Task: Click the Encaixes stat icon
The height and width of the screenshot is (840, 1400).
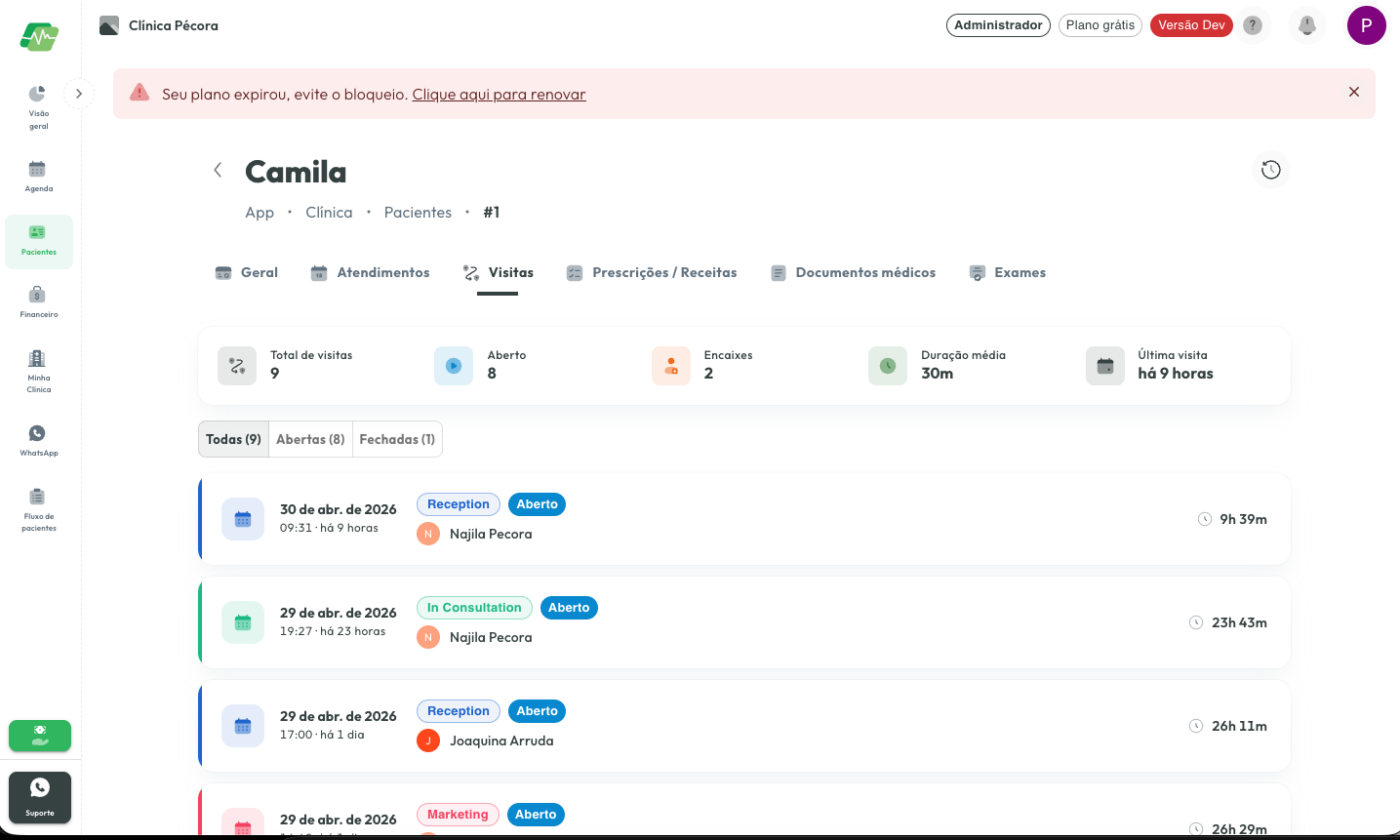Action: coord(671,366)
